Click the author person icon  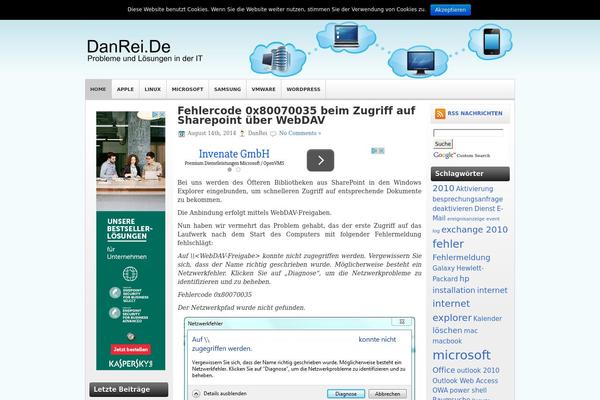point(242,134)
